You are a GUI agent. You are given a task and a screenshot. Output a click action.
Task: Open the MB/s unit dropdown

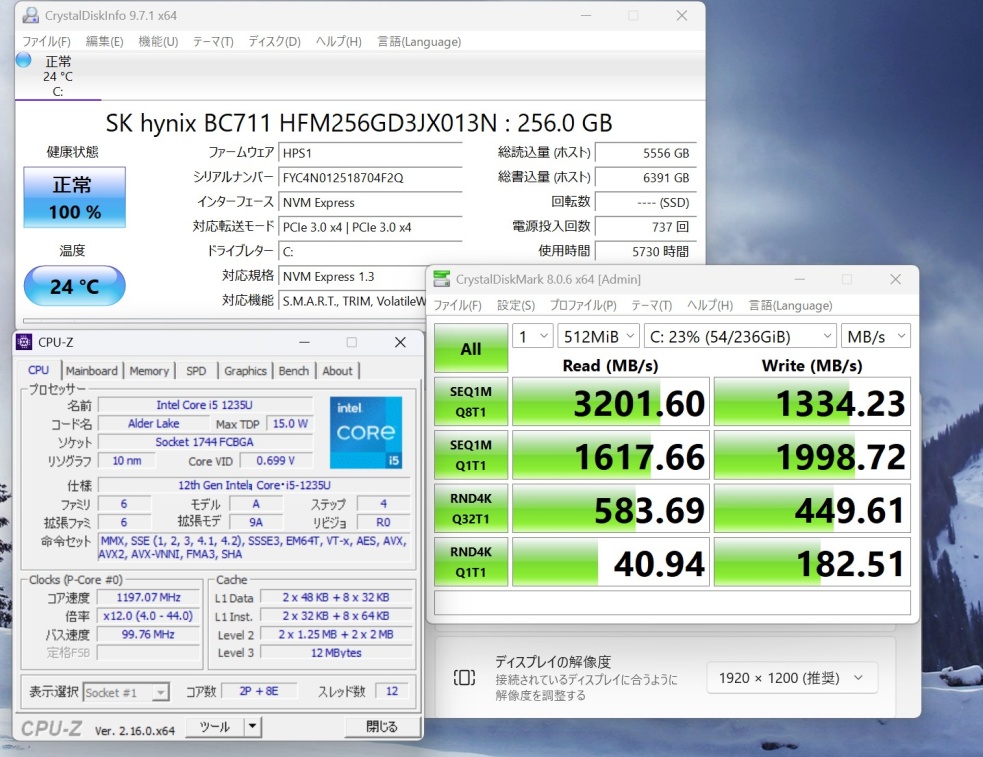(x=875, y=336)
